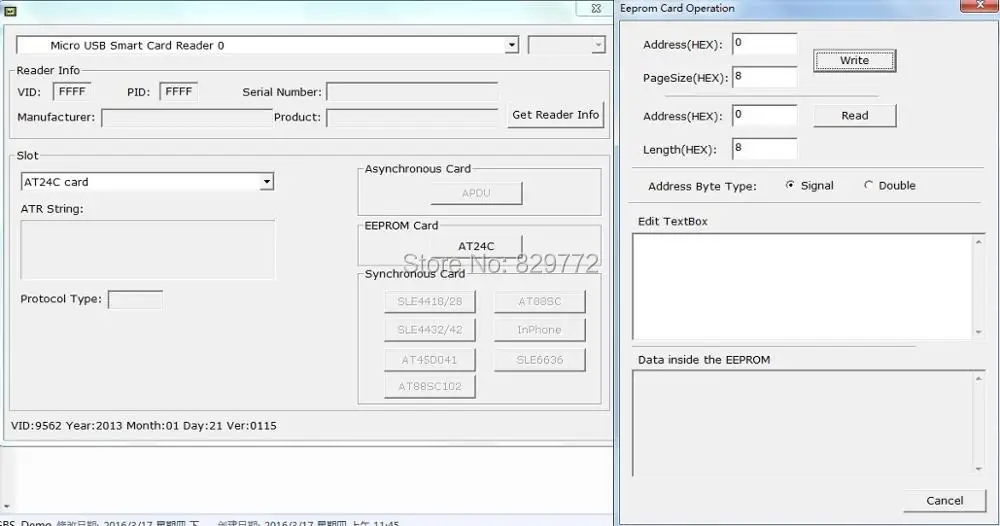
Task: Click the Write button in Eeprom window
Action: [855, 61]
